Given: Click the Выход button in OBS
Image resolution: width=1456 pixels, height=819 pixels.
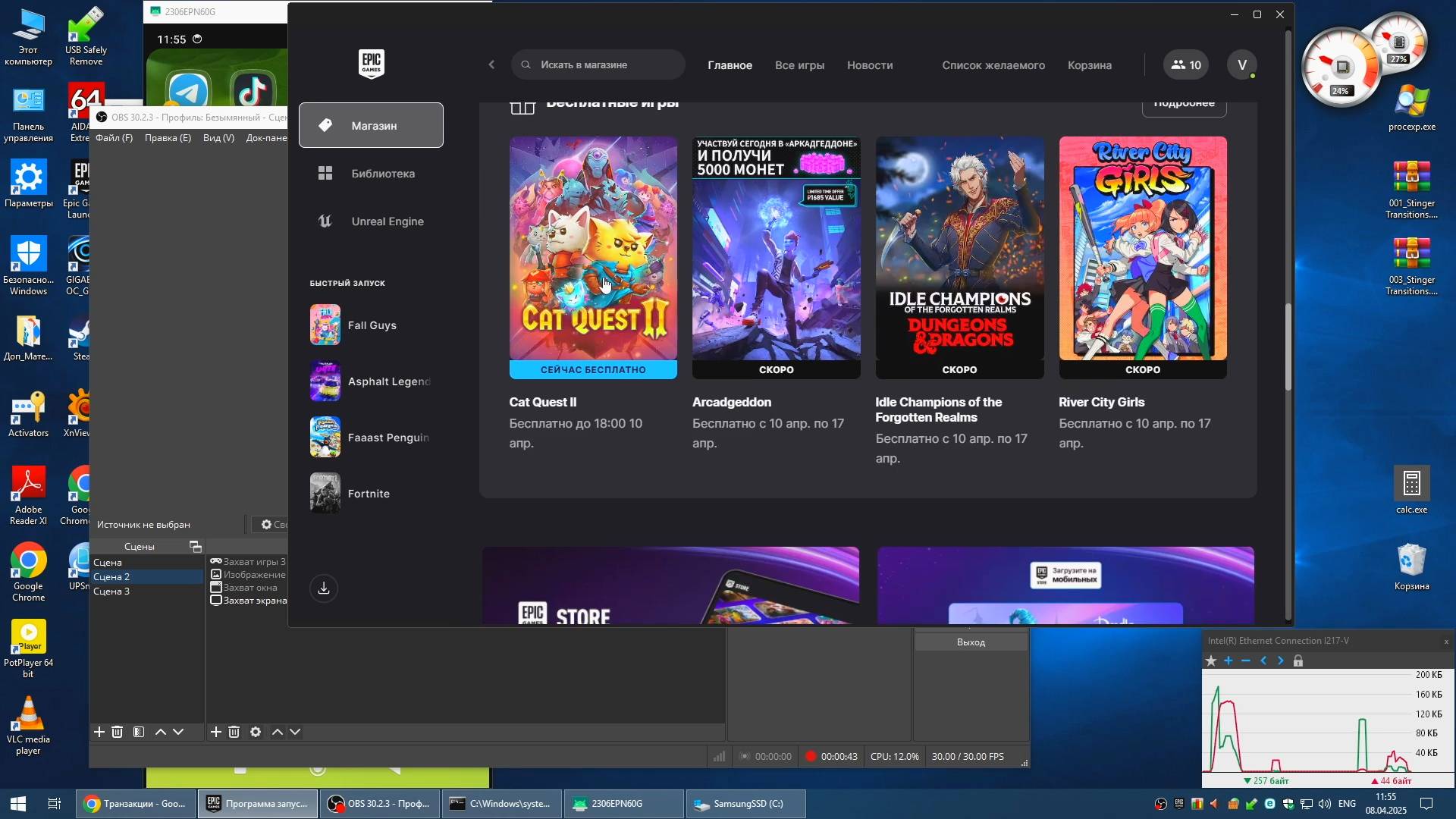Looking at the screenshot, I should coord(971,642).
